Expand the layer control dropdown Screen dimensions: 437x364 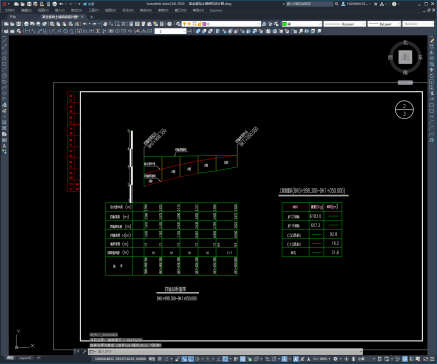click(x=259, y=24)
